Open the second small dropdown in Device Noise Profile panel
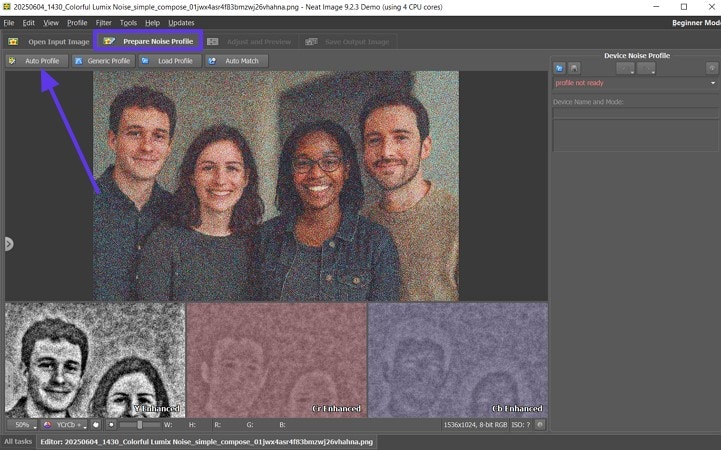 pyautogui.click(x=646, y=68)
